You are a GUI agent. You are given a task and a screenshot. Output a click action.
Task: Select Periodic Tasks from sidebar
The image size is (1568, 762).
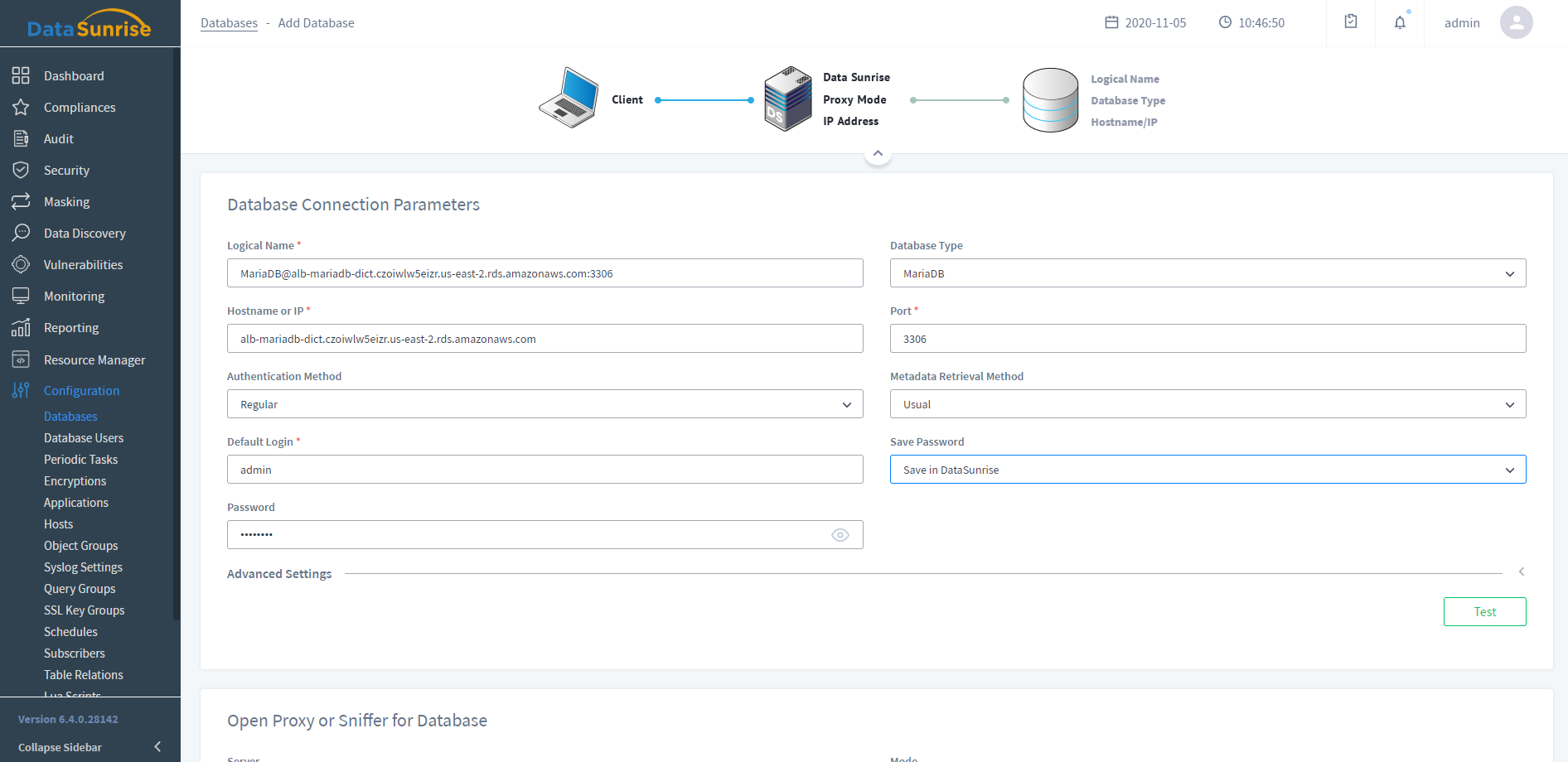point(80,460)
